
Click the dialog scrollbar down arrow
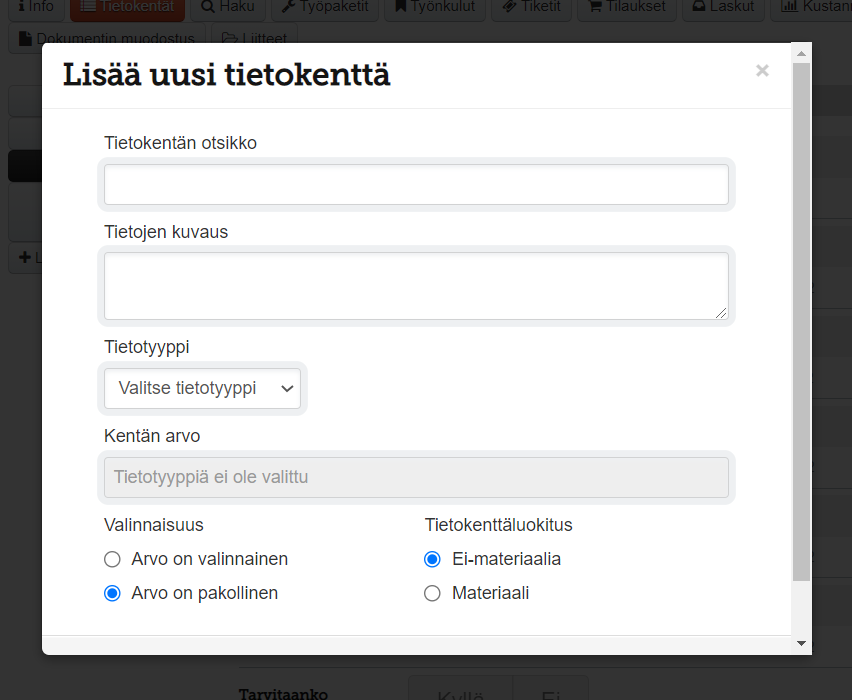[x=801, y=642]
